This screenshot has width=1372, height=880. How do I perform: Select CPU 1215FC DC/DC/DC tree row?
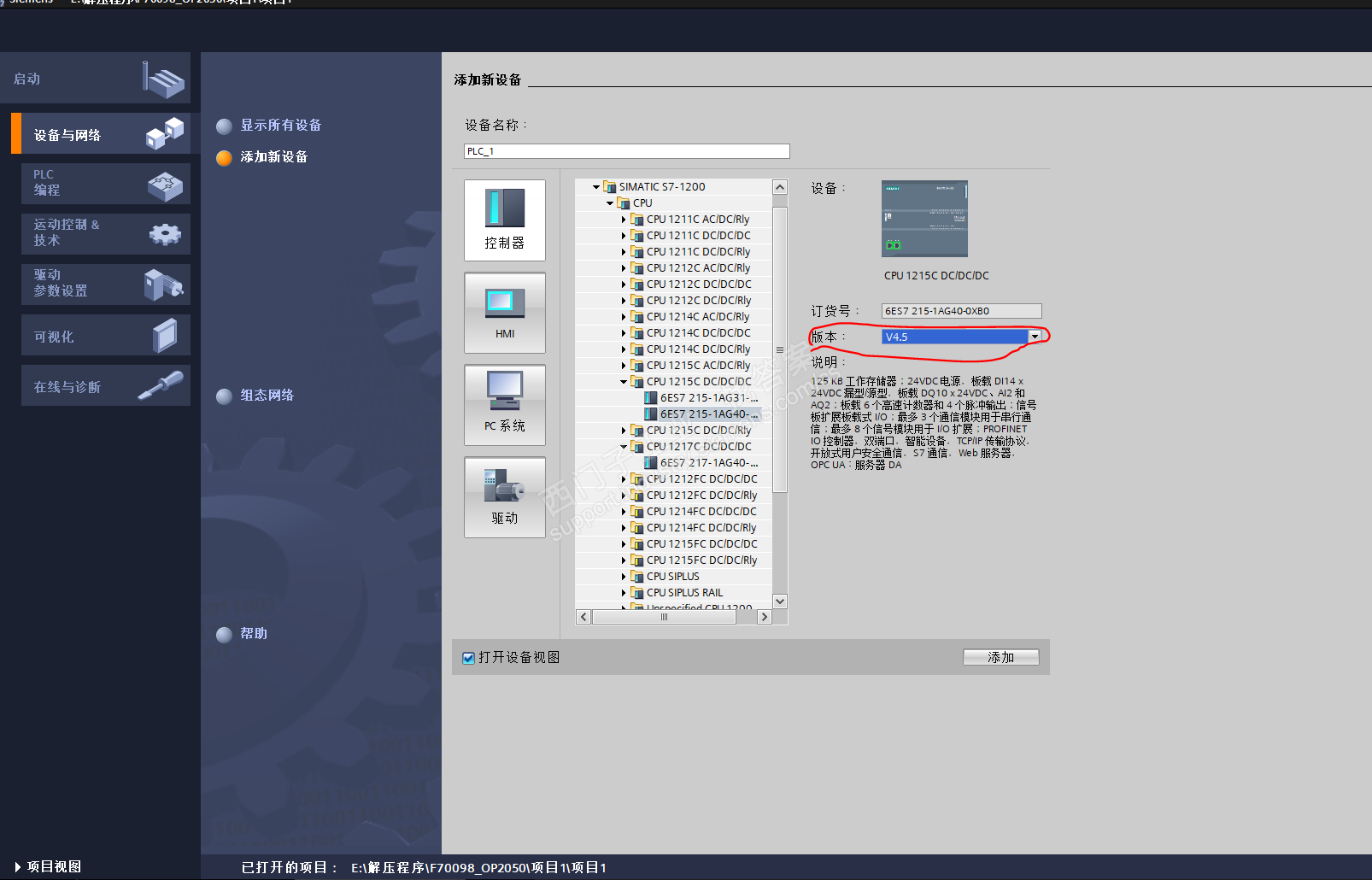(x=674, y=543)
